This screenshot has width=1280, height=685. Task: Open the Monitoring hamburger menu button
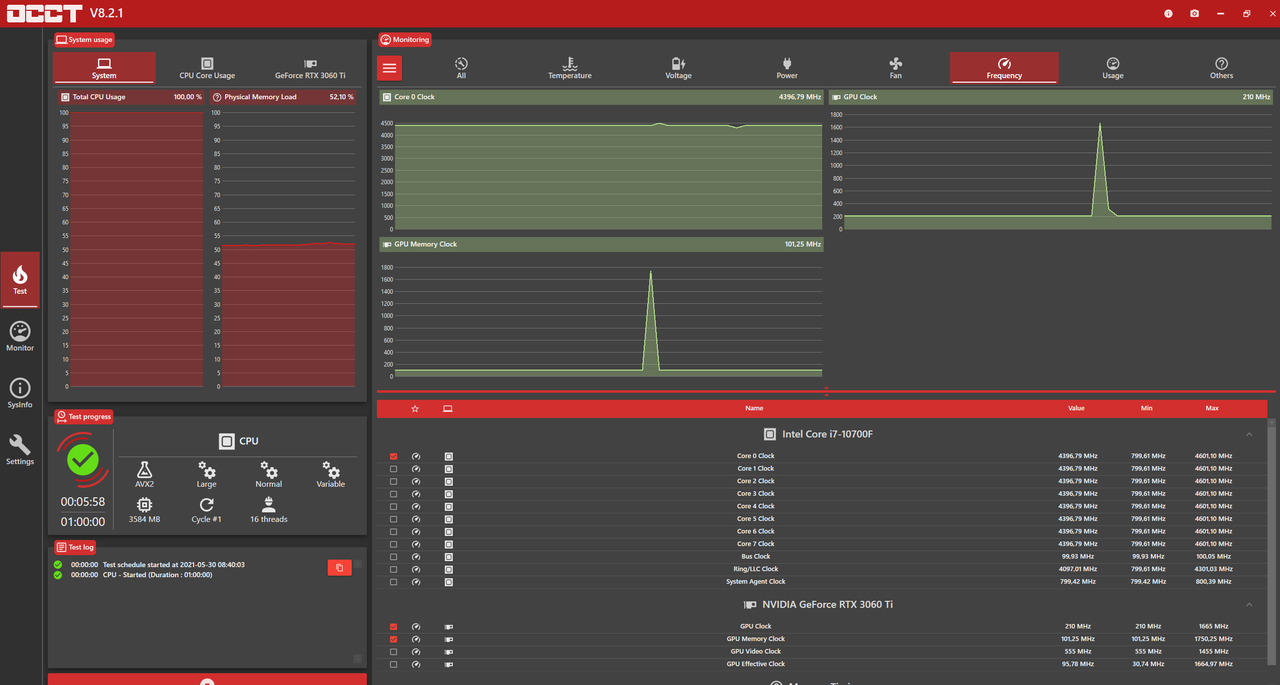pyautogui.click(x=390, y=68)
